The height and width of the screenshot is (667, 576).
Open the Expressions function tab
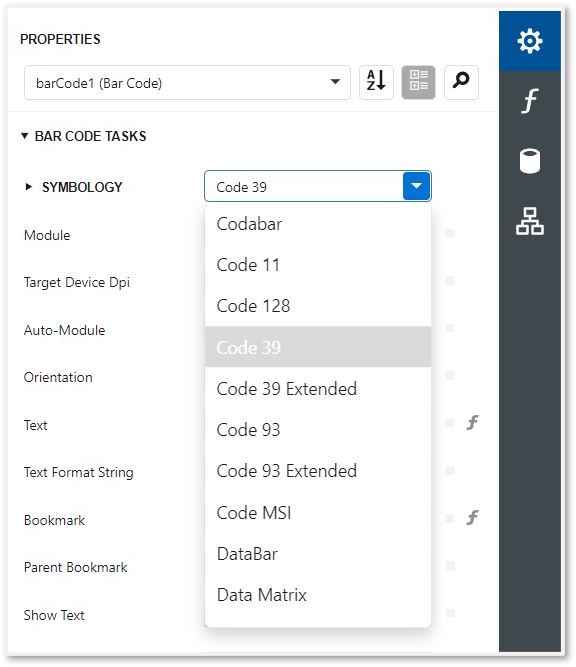[530, 101]
